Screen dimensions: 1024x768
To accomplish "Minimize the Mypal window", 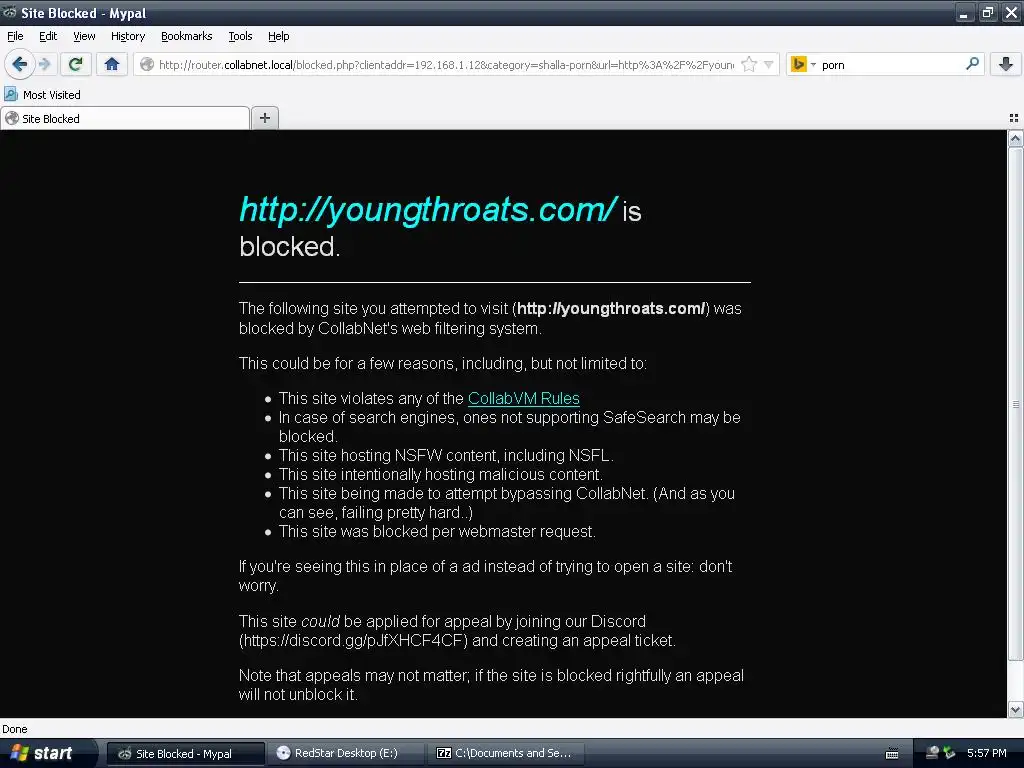I will coord(965,12).
